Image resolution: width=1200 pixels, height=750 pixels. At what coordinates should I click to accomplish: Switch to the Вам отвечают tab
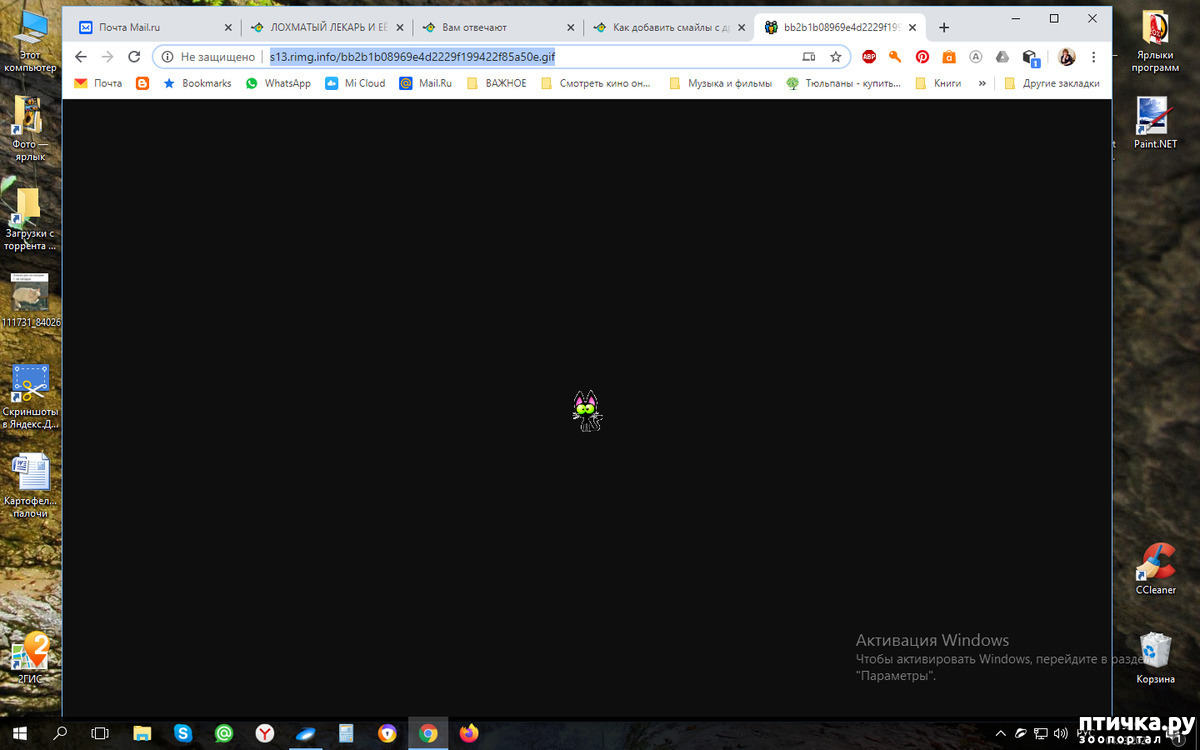(498, 27)
